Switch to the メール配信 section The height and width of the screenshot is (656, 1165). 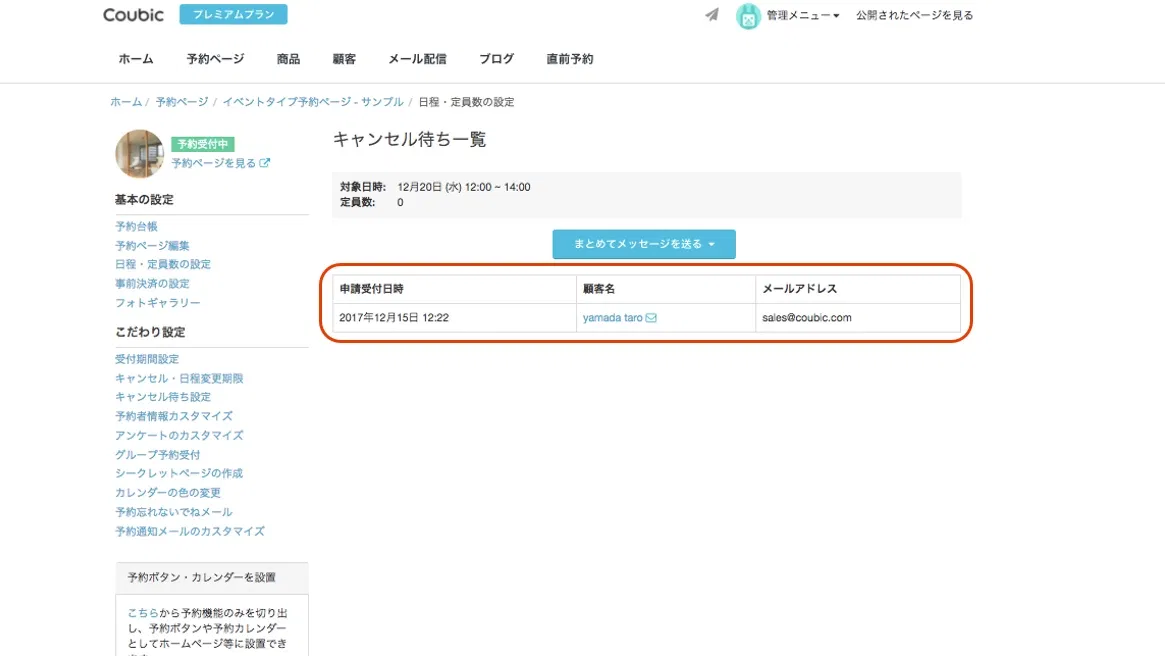pyautogui.click(x=418, y=59)
